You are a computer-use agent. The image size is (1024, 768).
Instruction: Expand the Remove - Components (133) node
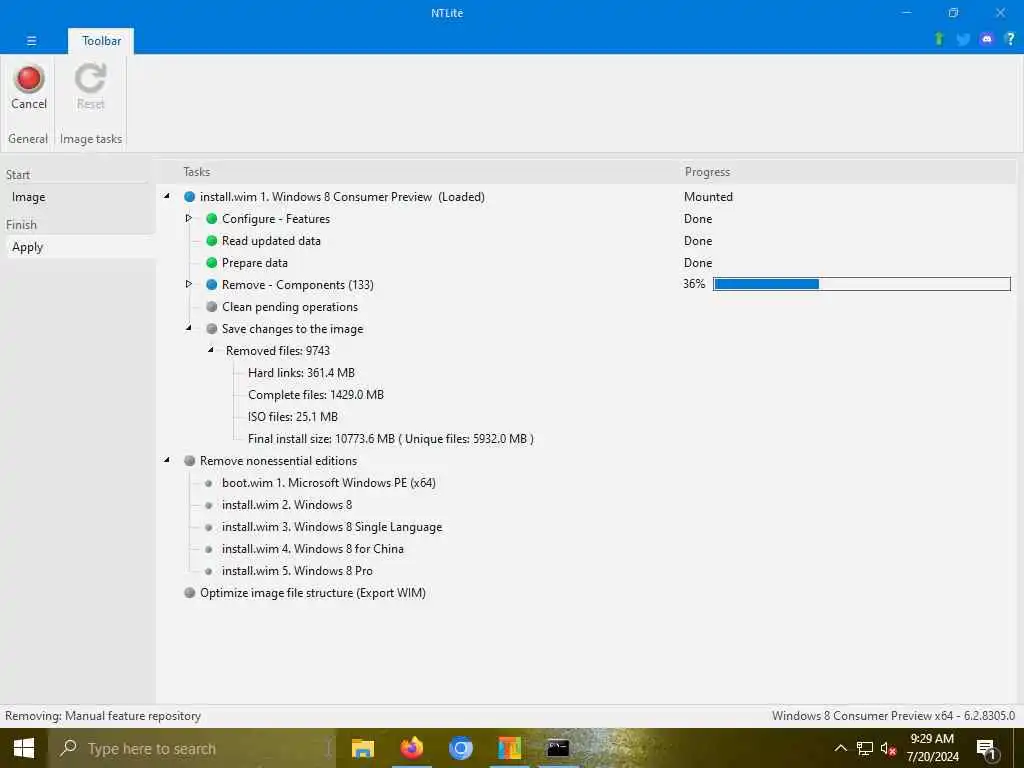click(x=189, y=284)
